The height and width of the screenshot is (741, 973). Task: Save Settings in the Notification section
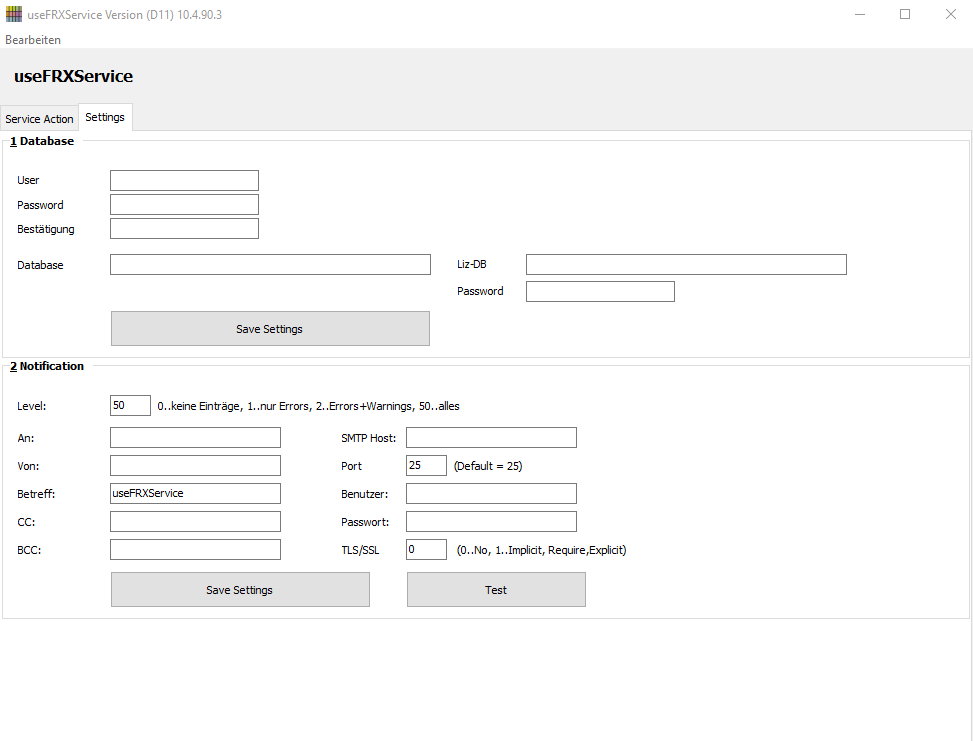[240, 590]
